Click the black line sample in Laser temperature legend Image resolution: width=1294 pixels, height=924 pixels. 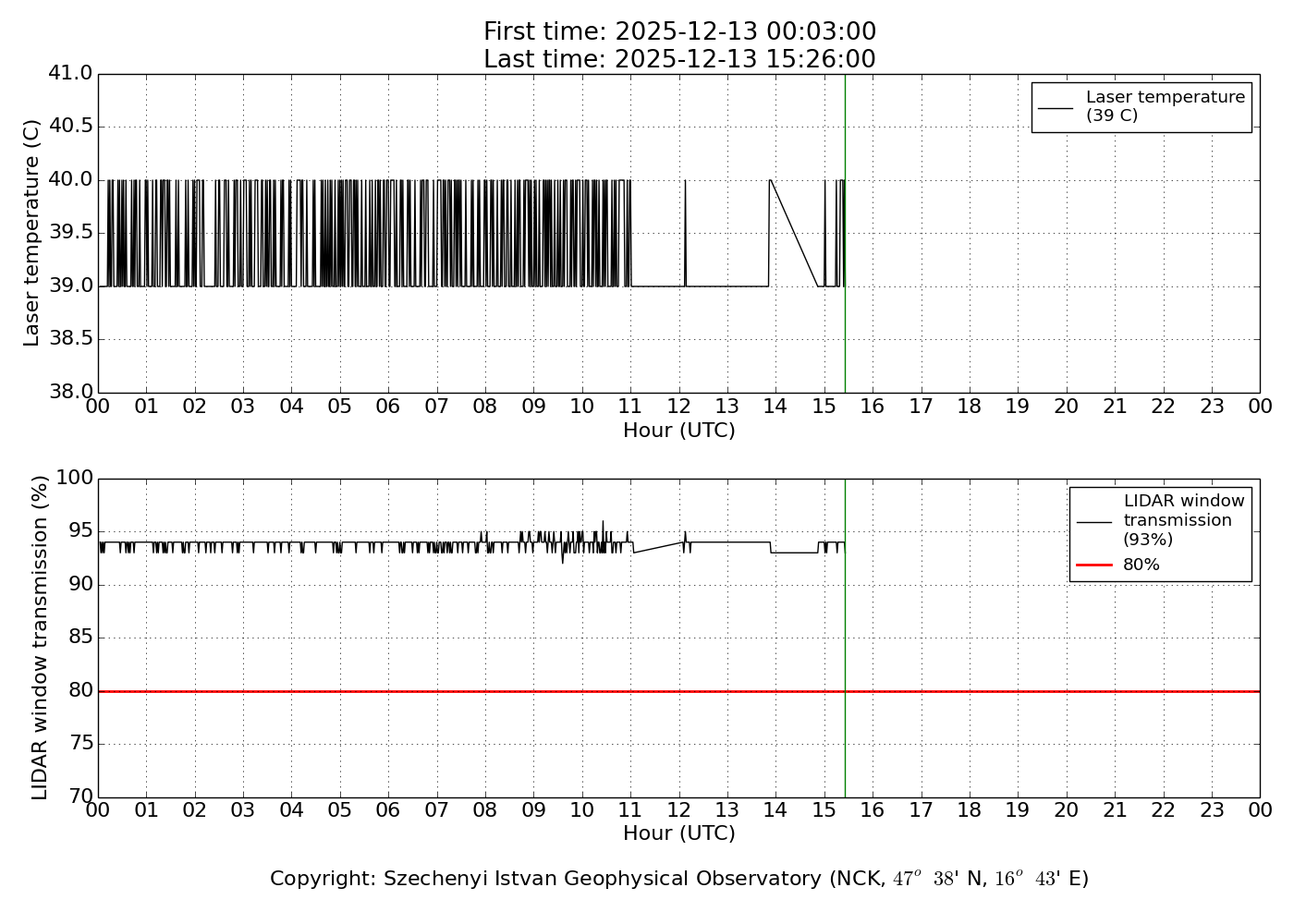coord(1056,107)
